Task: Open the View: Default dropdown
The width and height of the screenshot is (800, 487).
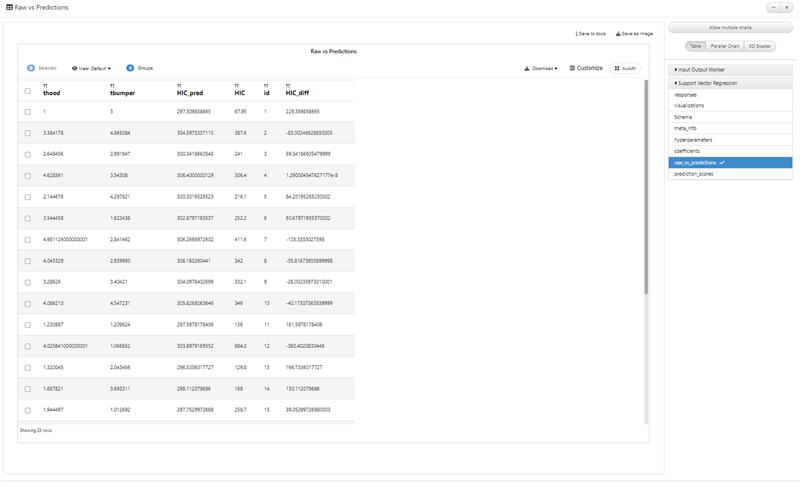Action: (x=91, y=68)
